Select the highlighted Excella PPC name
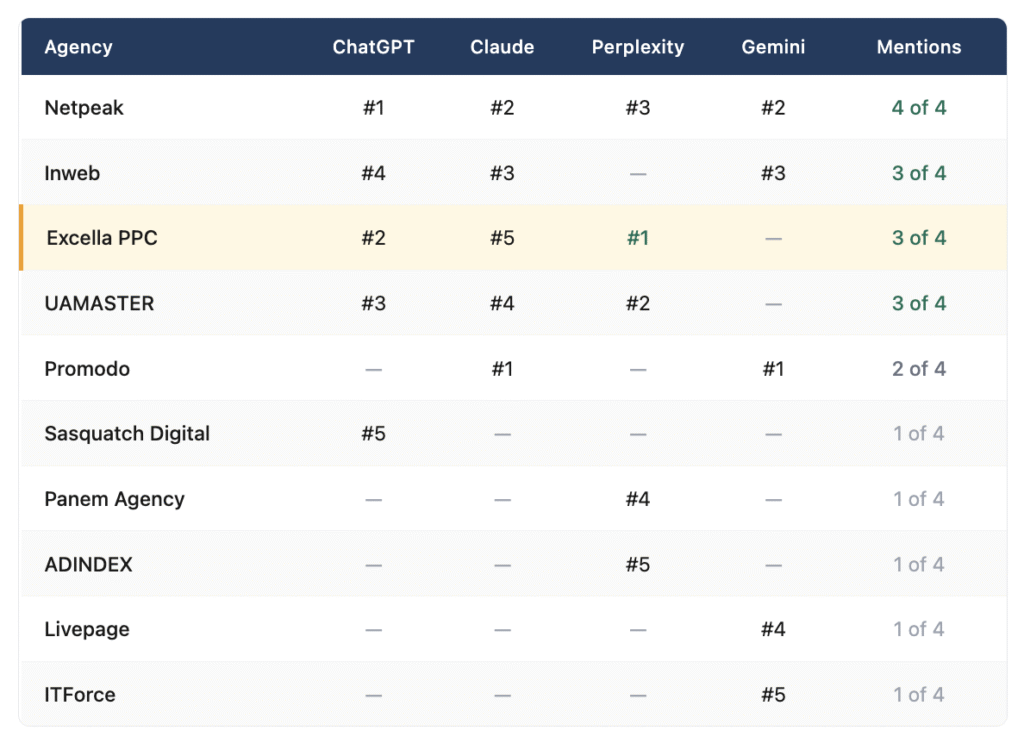Screen dimensions: 1024x743 point(102,238)
